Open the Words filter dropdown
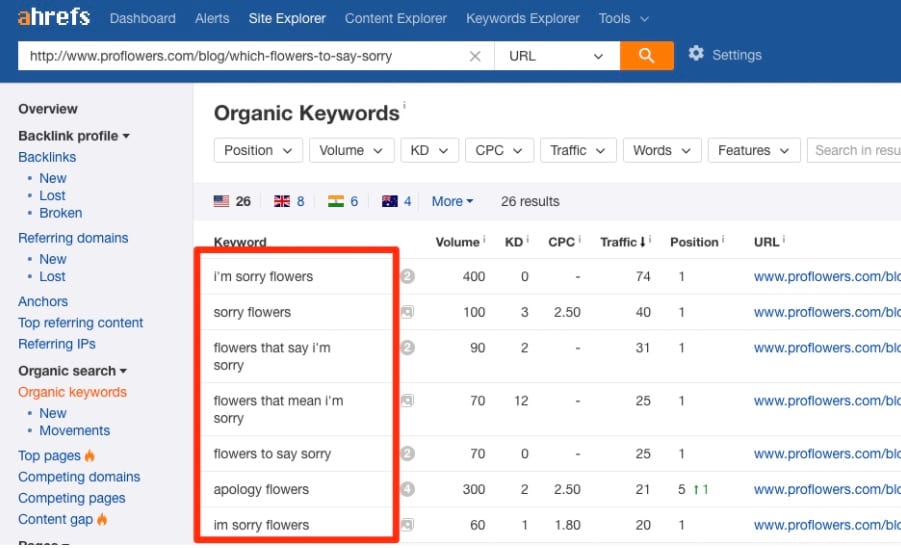Screen dimensions: 901x548 point(662,150)
